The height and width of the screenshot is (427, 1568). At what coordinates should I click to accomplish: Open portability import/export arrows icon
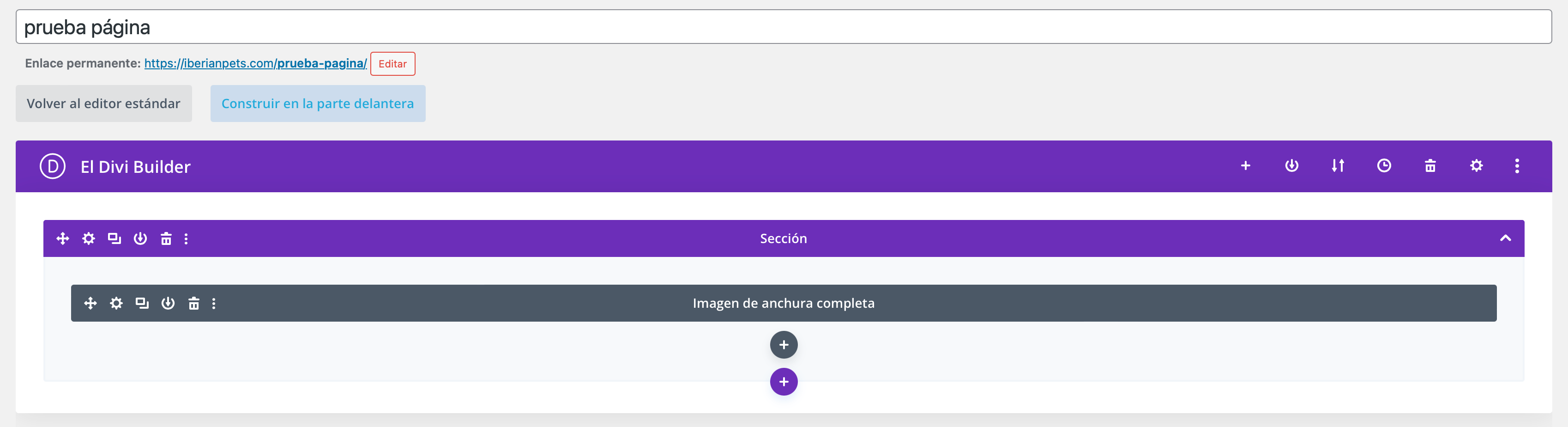coord(1337,166)
